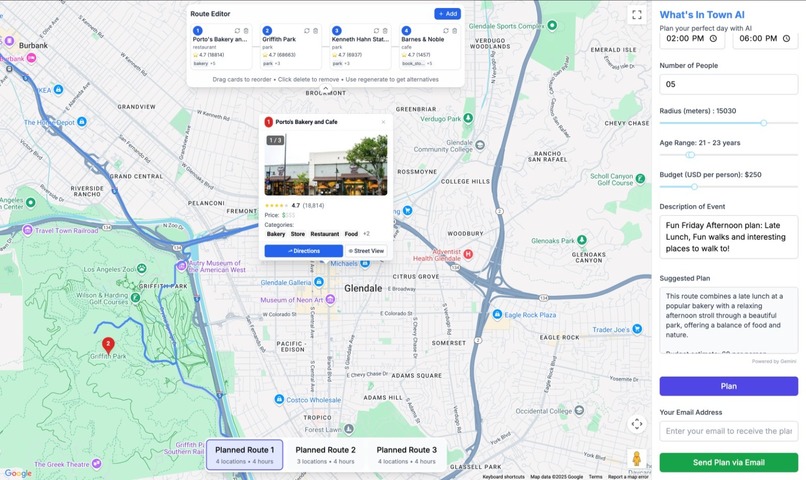Open Street View for Porto's Bakery
Viewport: 806px width, 480px height.
point(366,251)
